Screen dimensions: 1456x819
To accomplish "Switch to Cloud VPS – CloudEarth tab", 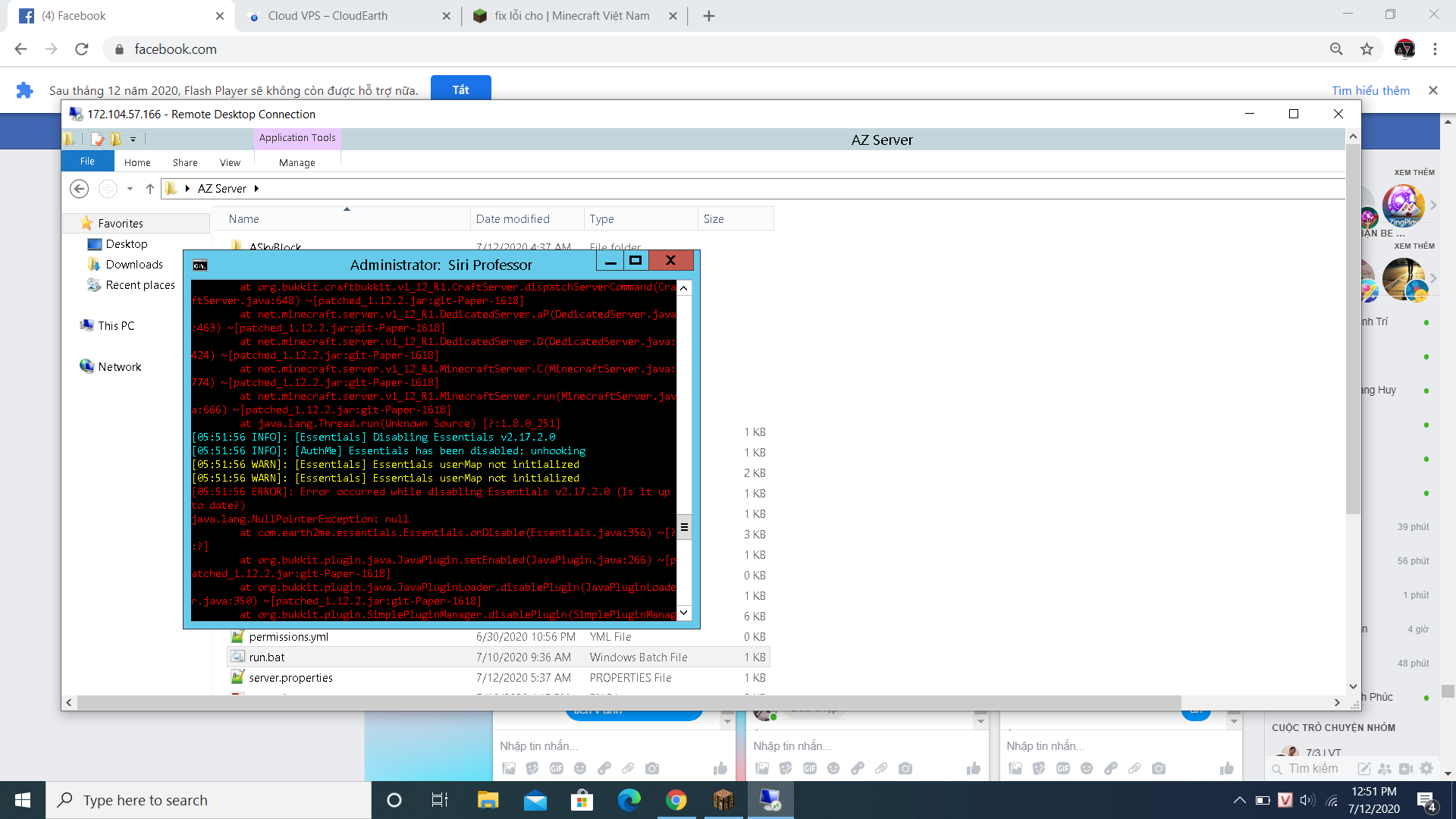I will (328, 16).
